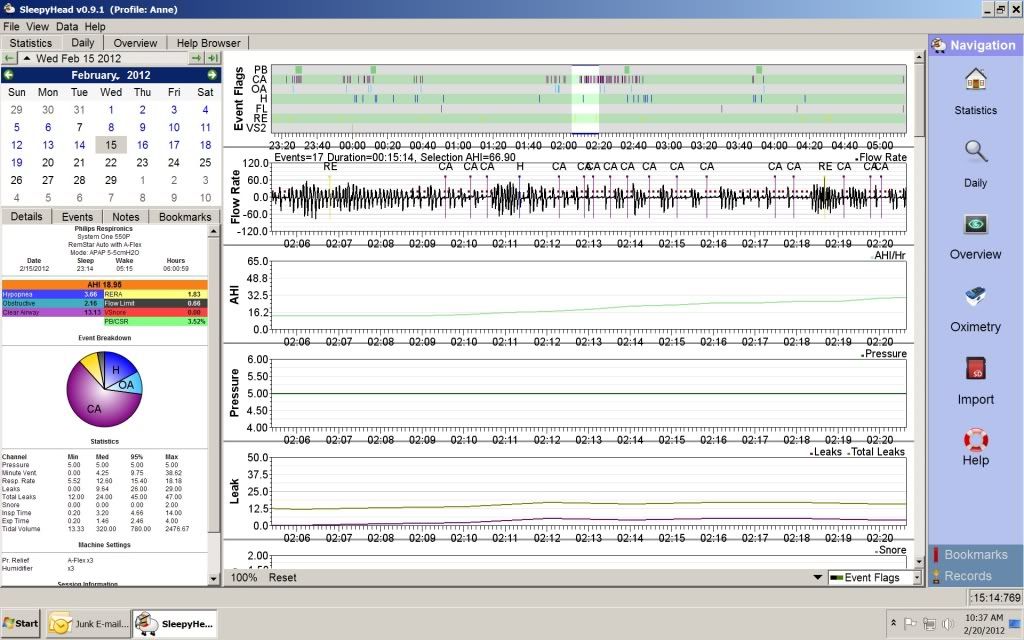
Task: Click the Flow Rate graph title
Action: click(235, 197)
